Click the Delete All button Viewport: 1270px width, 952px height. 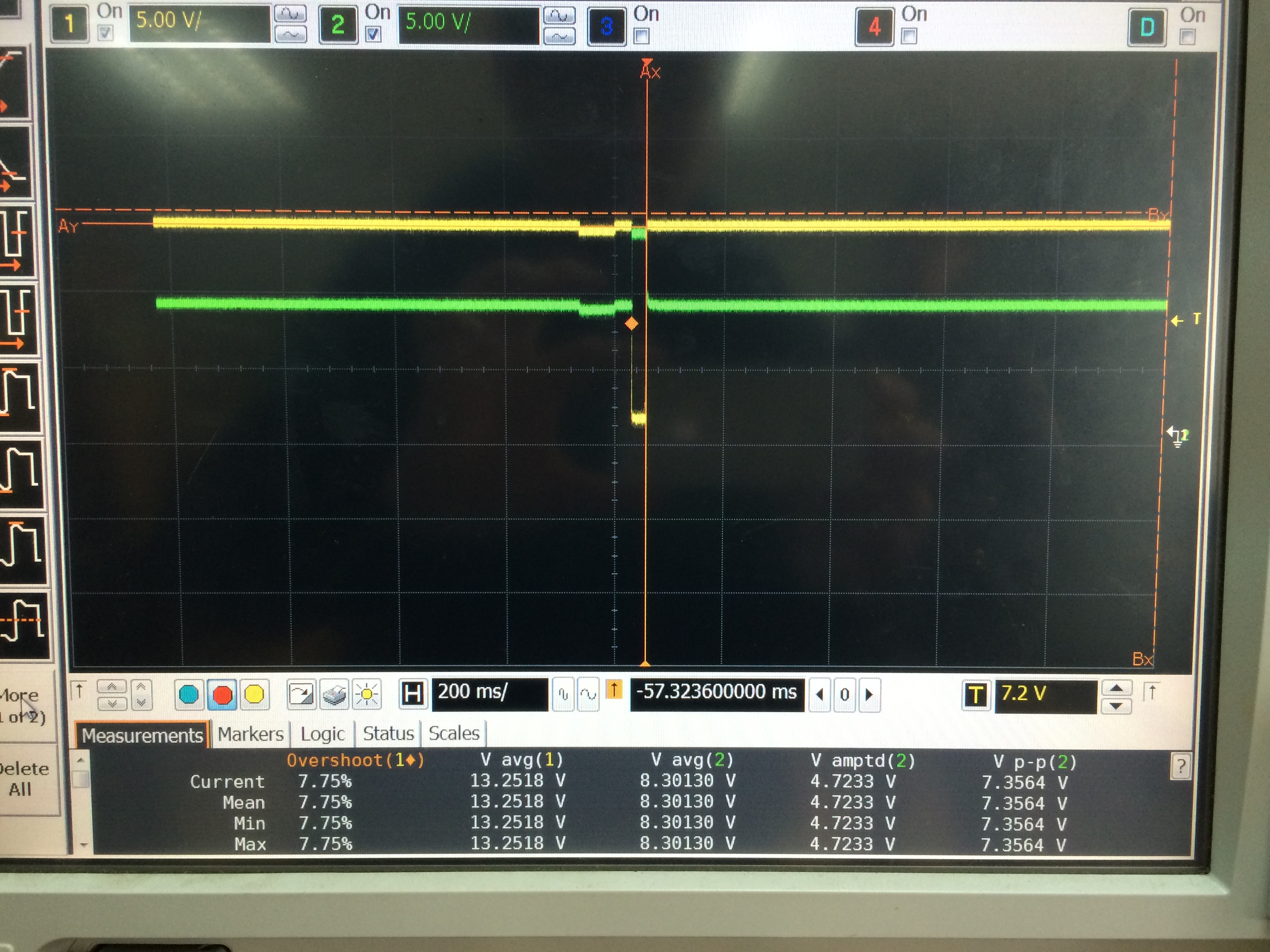tap(23, 779)
